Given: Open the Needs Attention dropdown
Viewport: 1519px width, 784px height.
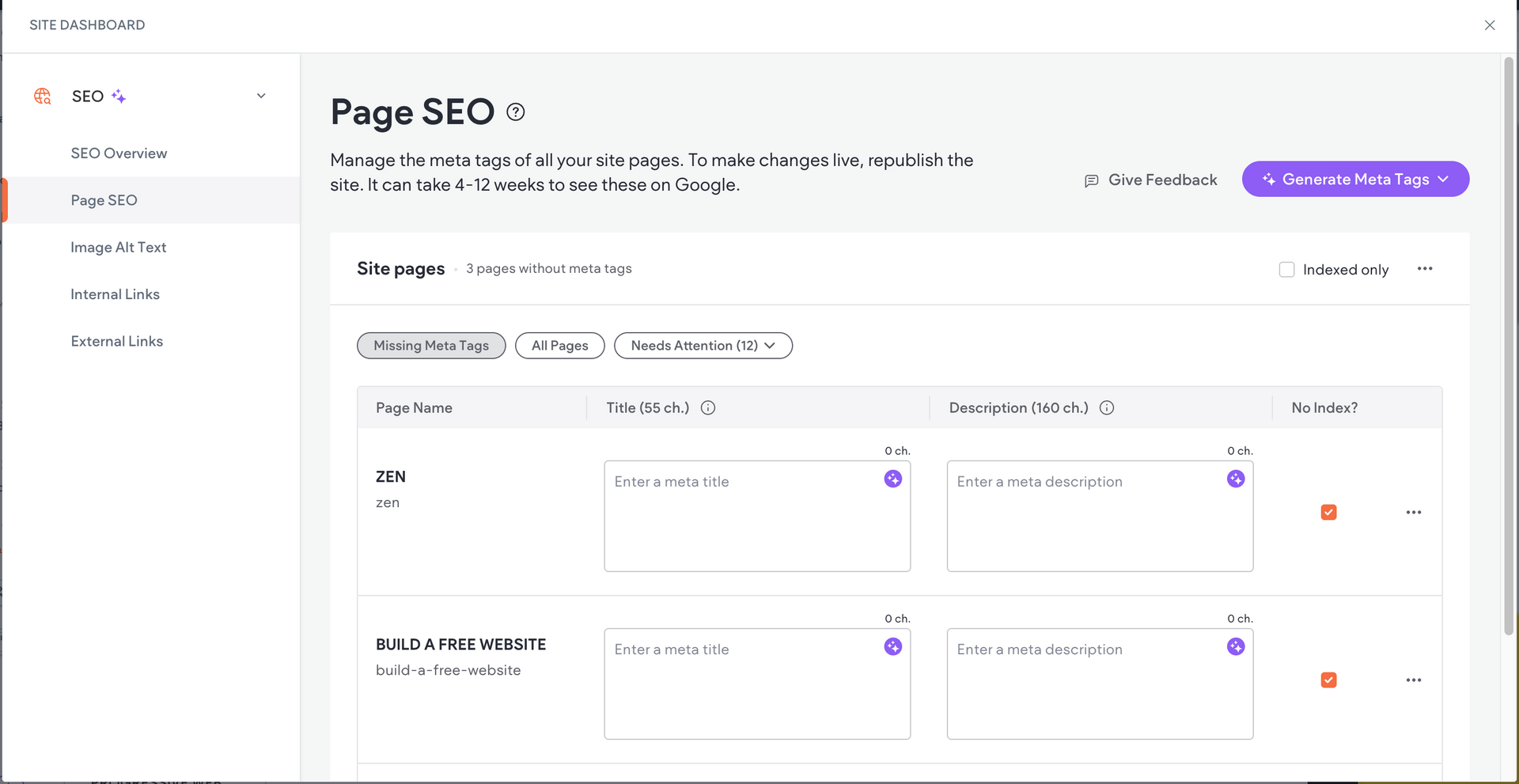Looking at the screenshot, I should [703, 345].
